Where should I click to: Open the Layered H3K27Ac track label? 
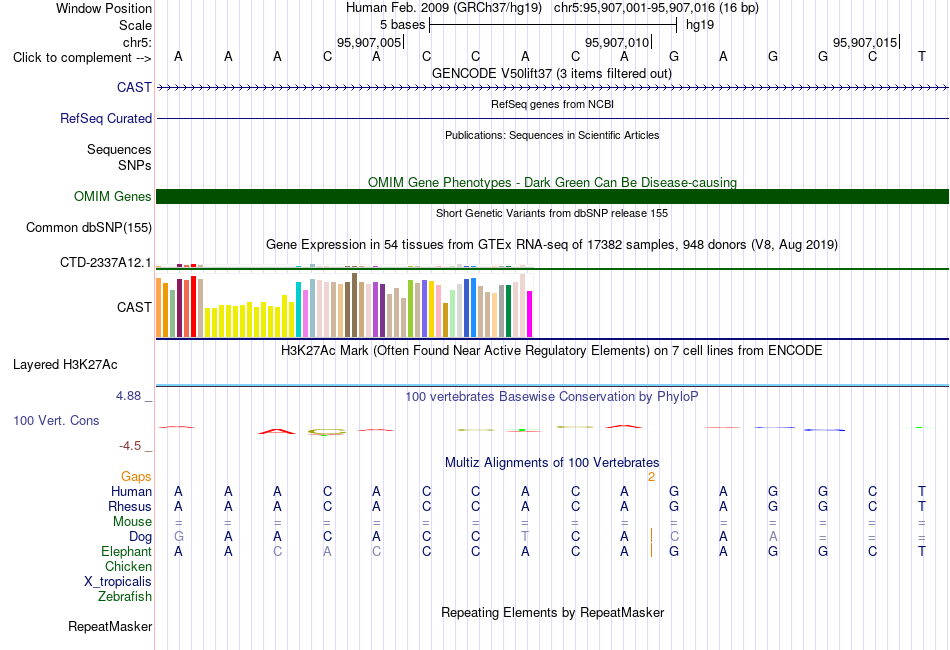[x=65, y=365]
